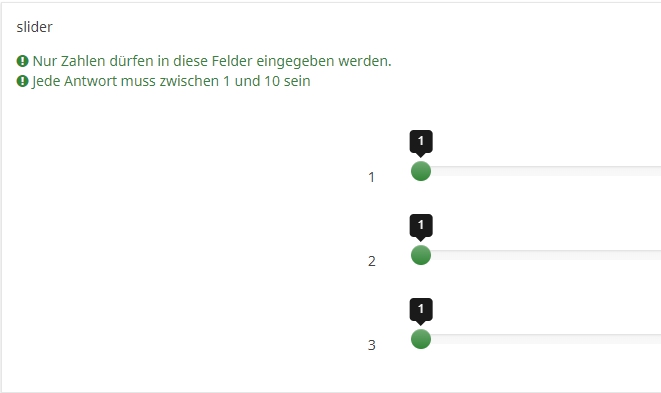Click the value tooltip above slider 3
The width and height of the screenshot is (661, 393).
(x=421, y=310)
